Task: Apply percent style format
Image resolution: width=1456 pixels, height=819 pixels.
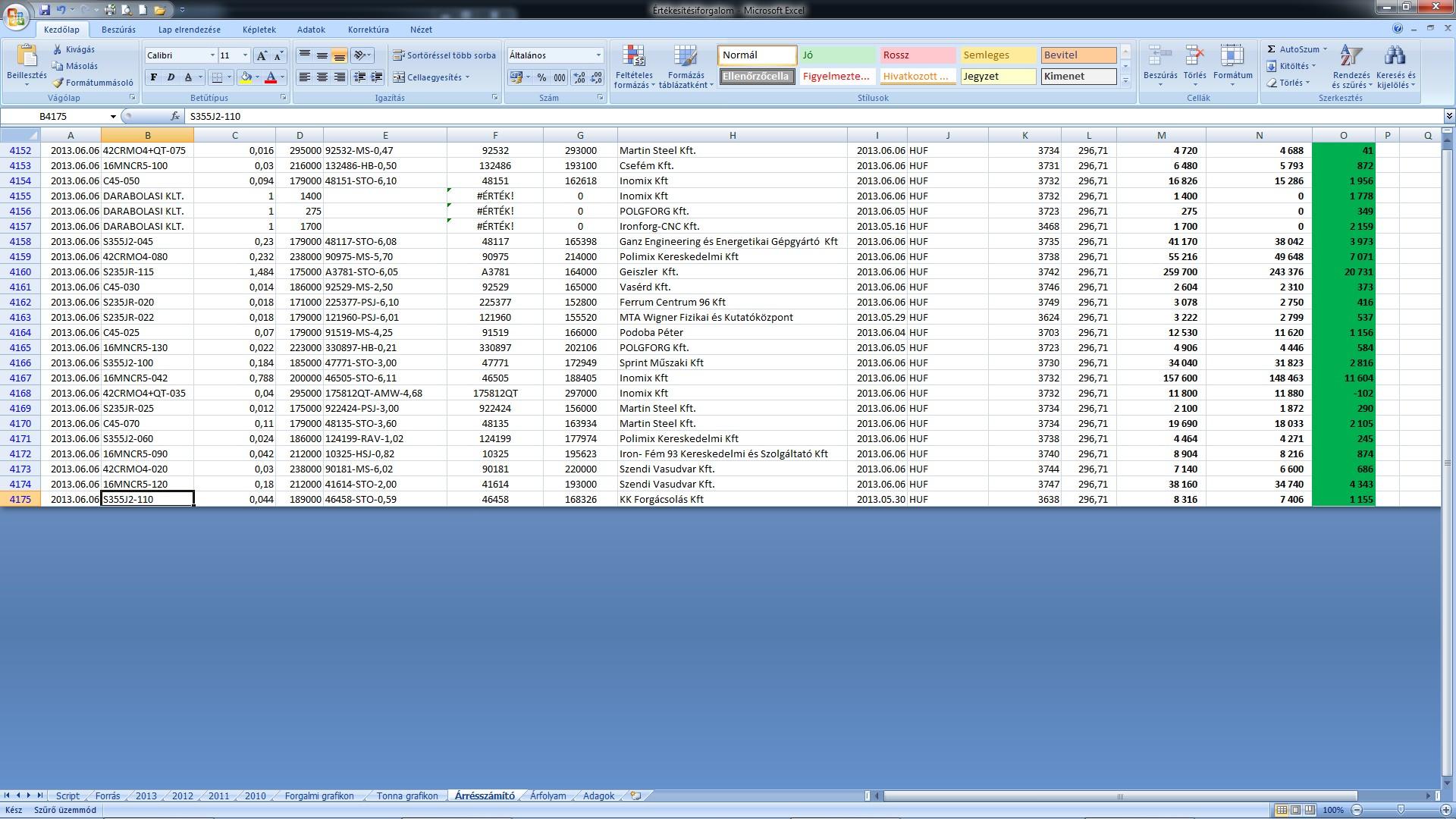Action: 541,77
